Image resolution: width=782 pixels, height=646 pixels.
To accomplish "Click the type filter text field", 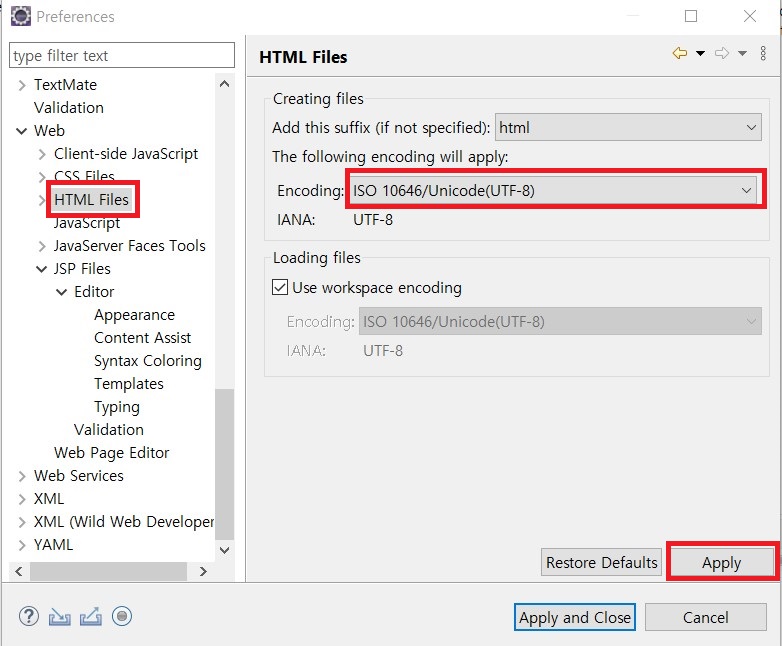I will [x=122, y=55].
